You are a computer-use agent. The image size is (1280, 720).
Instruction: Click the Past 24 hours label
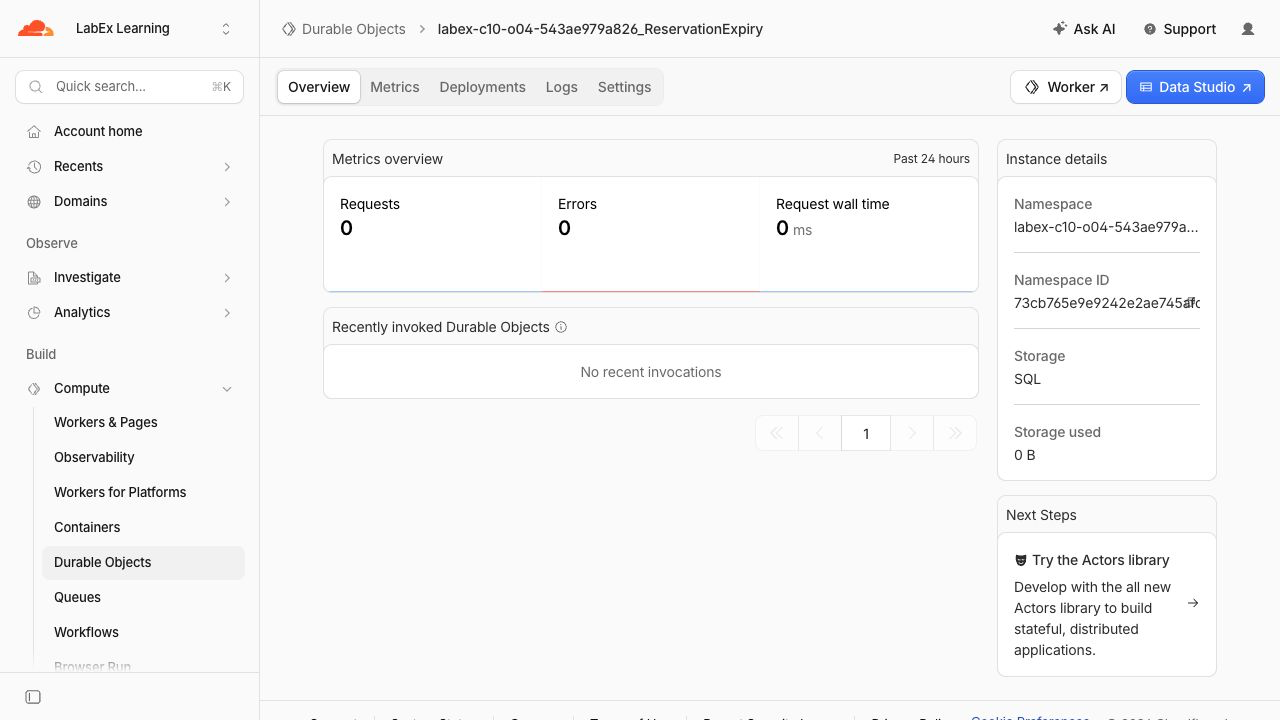pyautogui.click(x=931, y=159)
